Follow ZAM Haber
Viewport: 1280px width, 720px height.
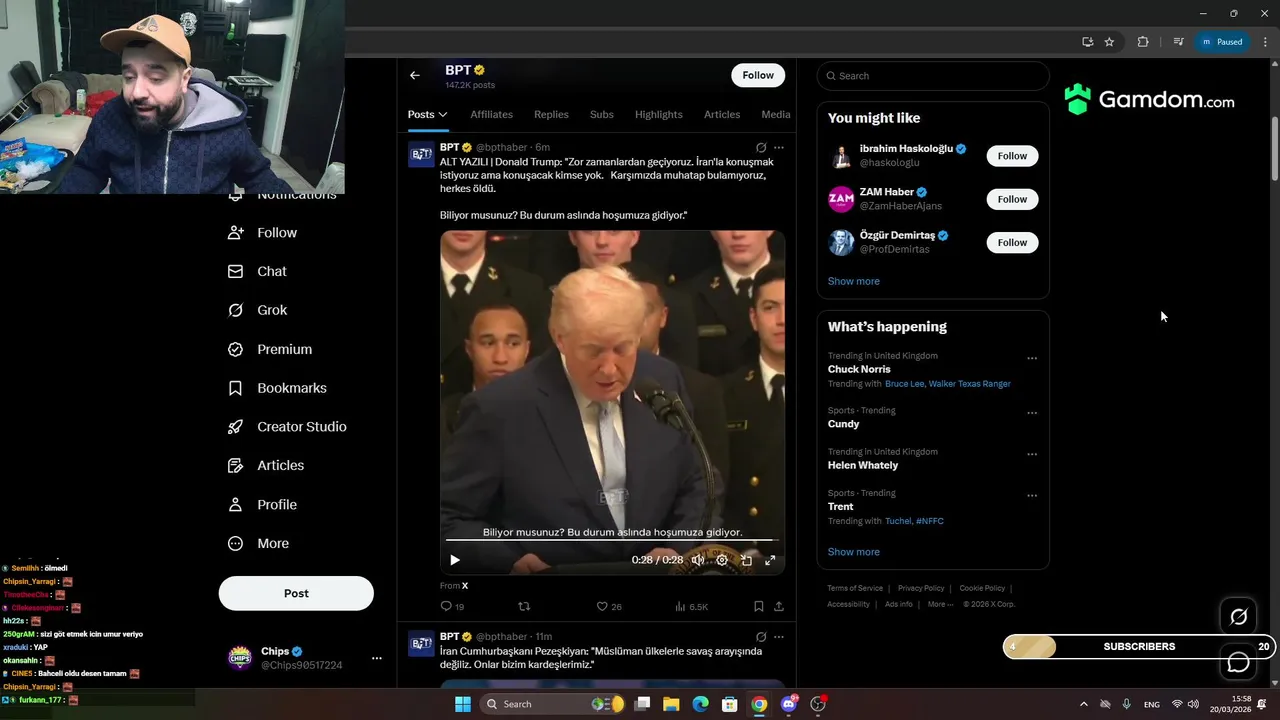[x=1012, y=199]
